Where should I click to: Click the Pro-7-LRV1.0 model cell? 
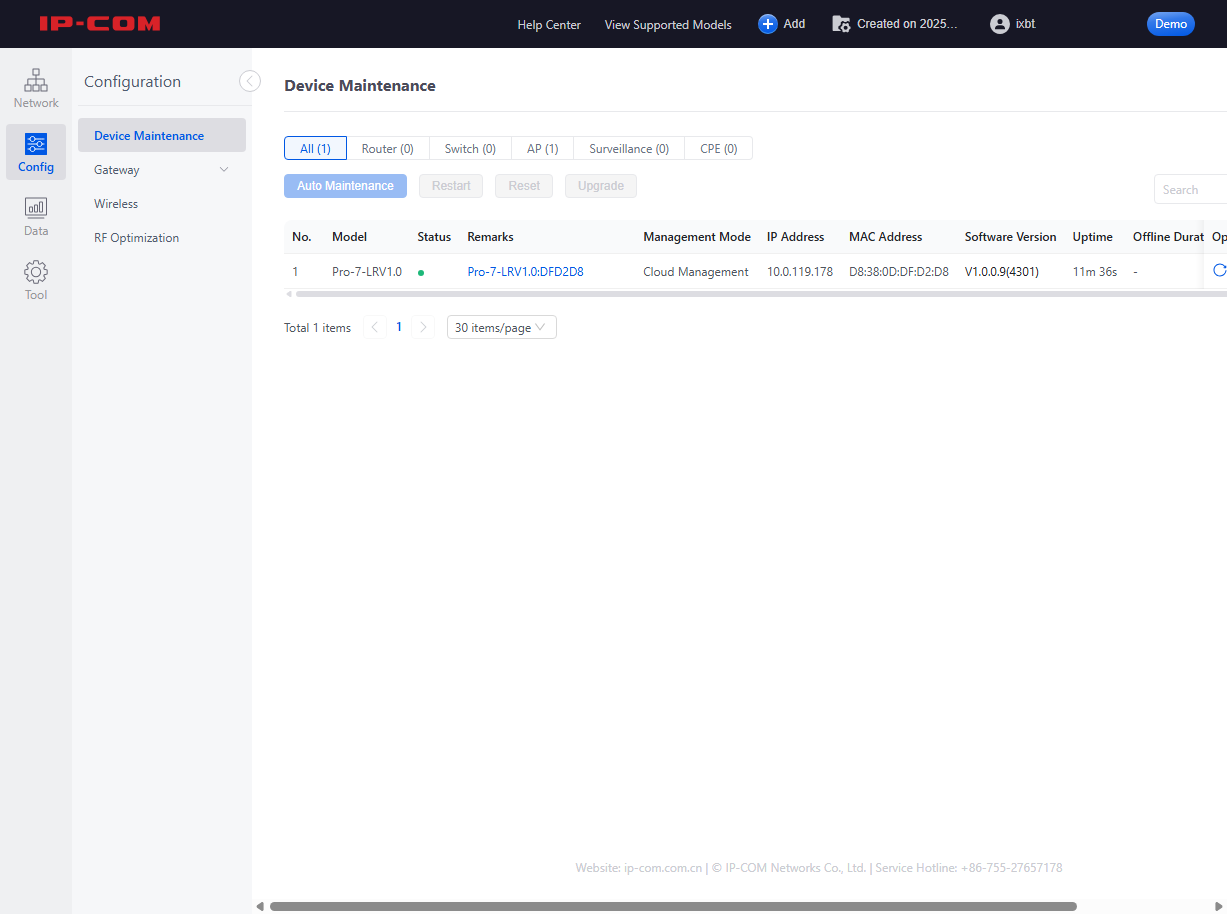367,272
